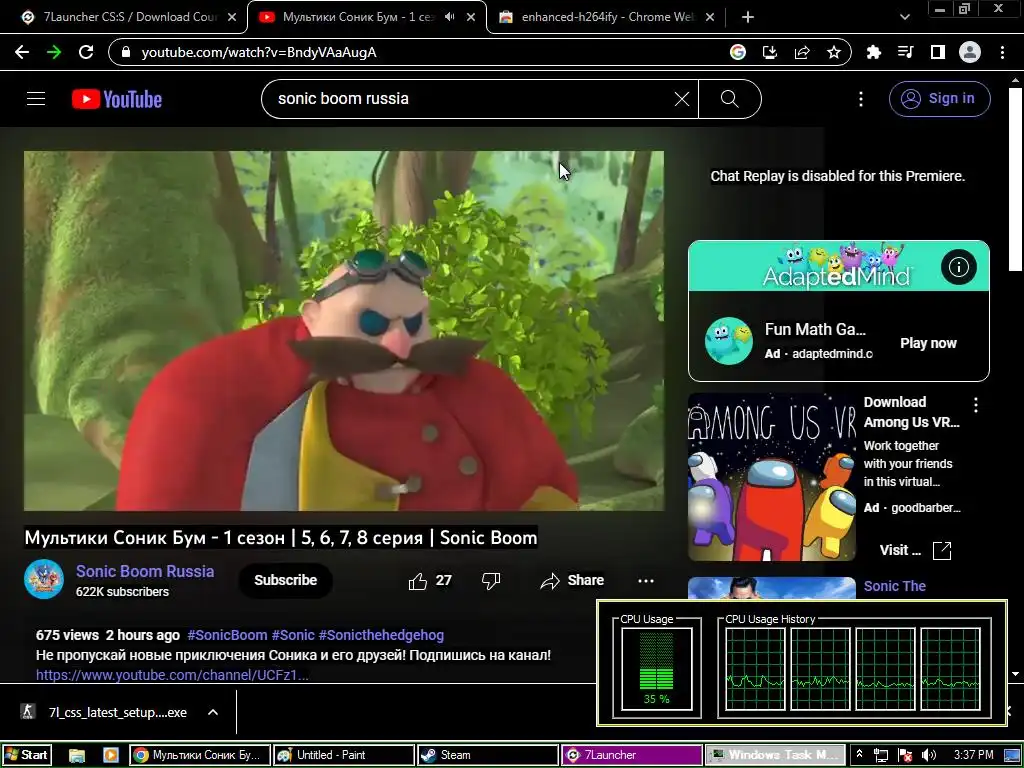Expand the tab search dropdown arrow
The image size is (1024, 768).
click(904, 17)
